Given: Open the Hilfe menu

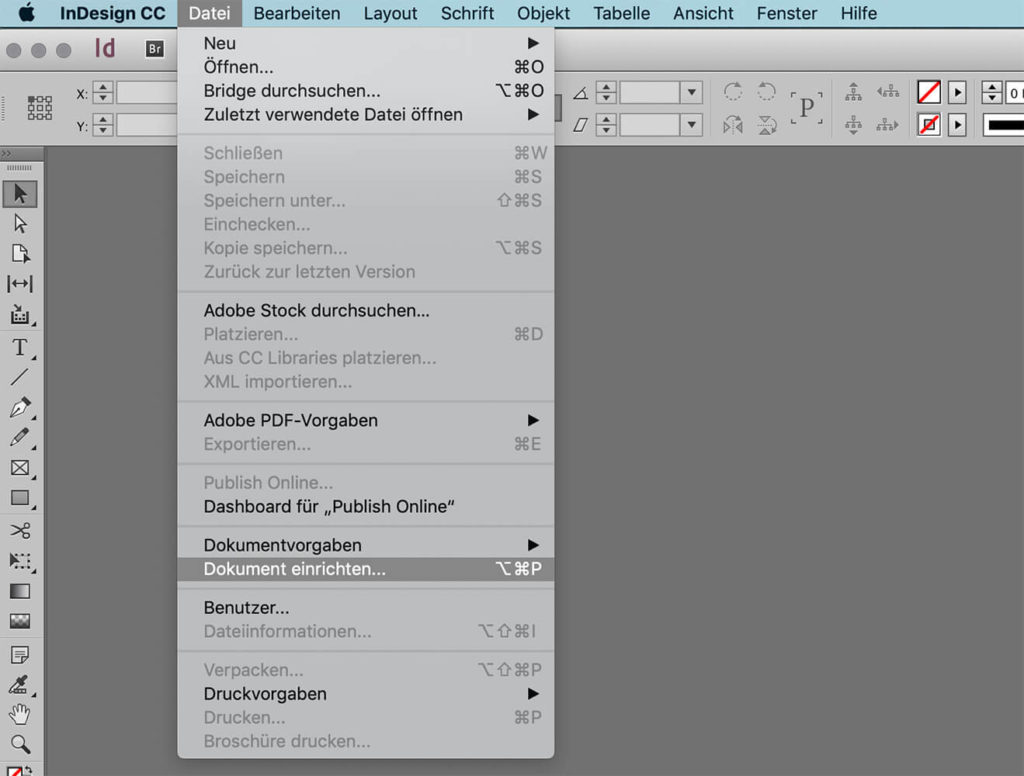Looking at the screenshot, I should (x=859, y=13).
